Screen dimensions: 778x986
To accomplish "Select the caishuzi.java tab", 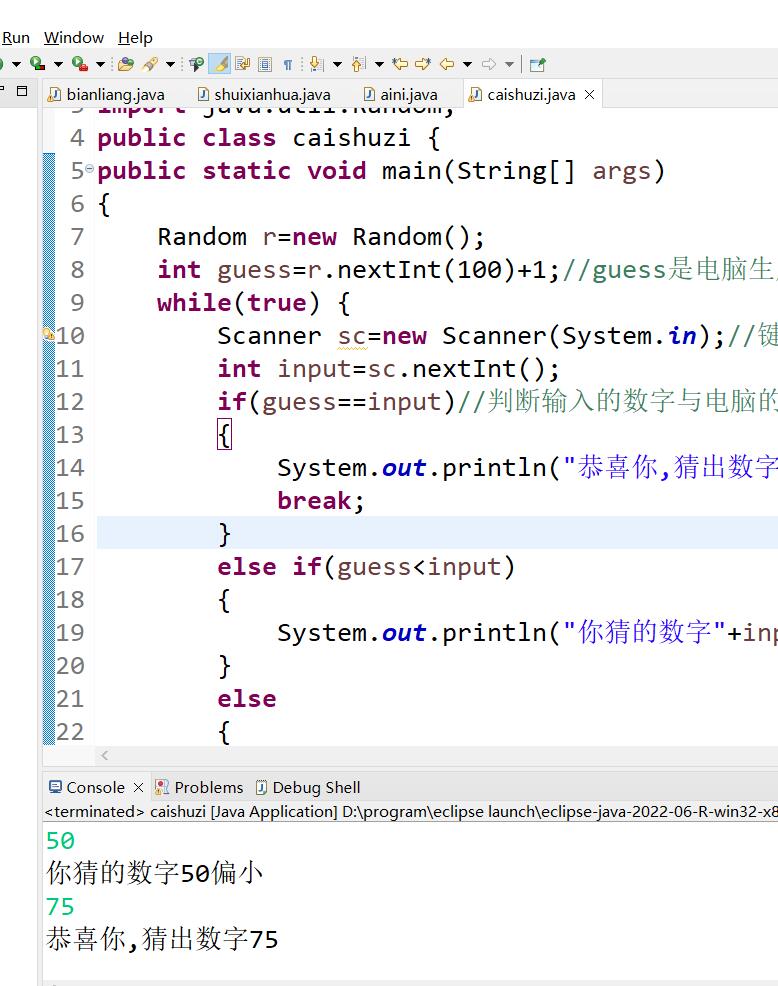I will [531, 94].
